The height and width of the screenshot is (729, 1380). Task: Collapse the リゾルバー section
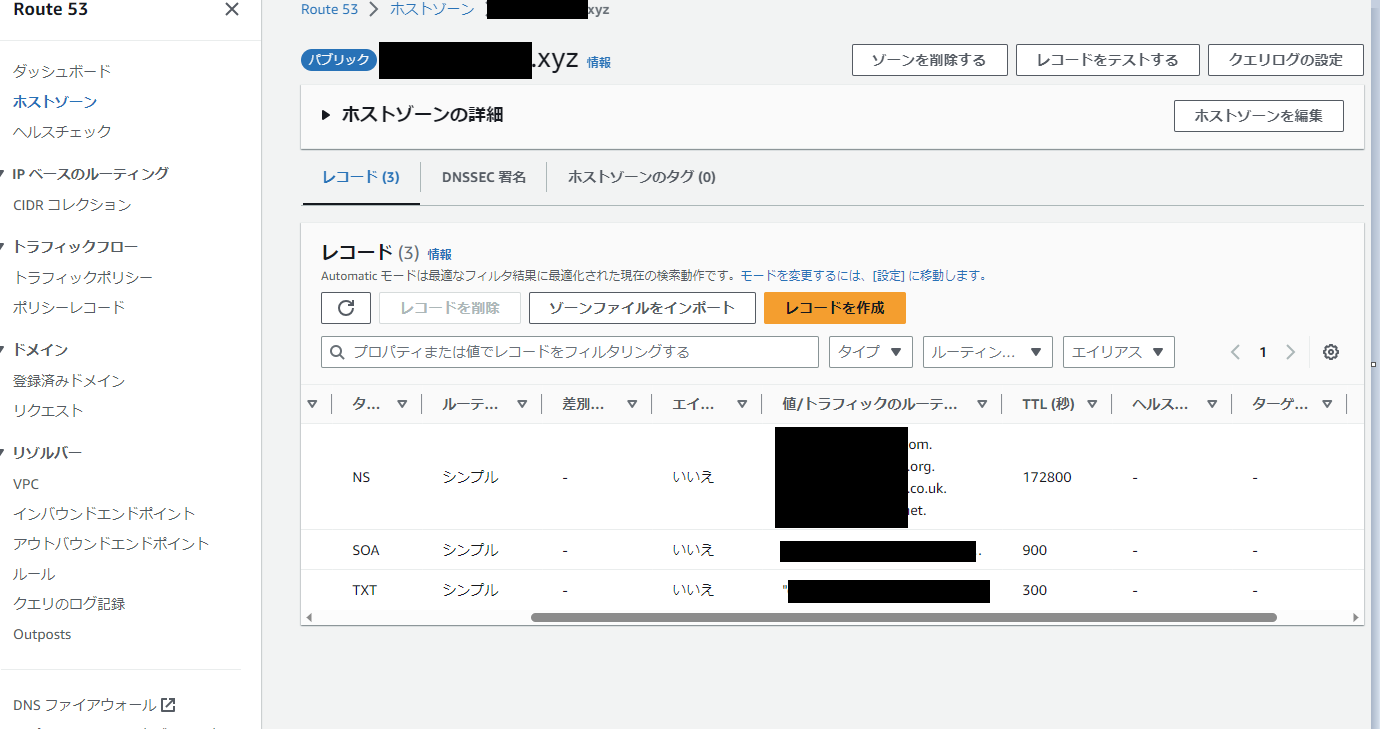4,453
